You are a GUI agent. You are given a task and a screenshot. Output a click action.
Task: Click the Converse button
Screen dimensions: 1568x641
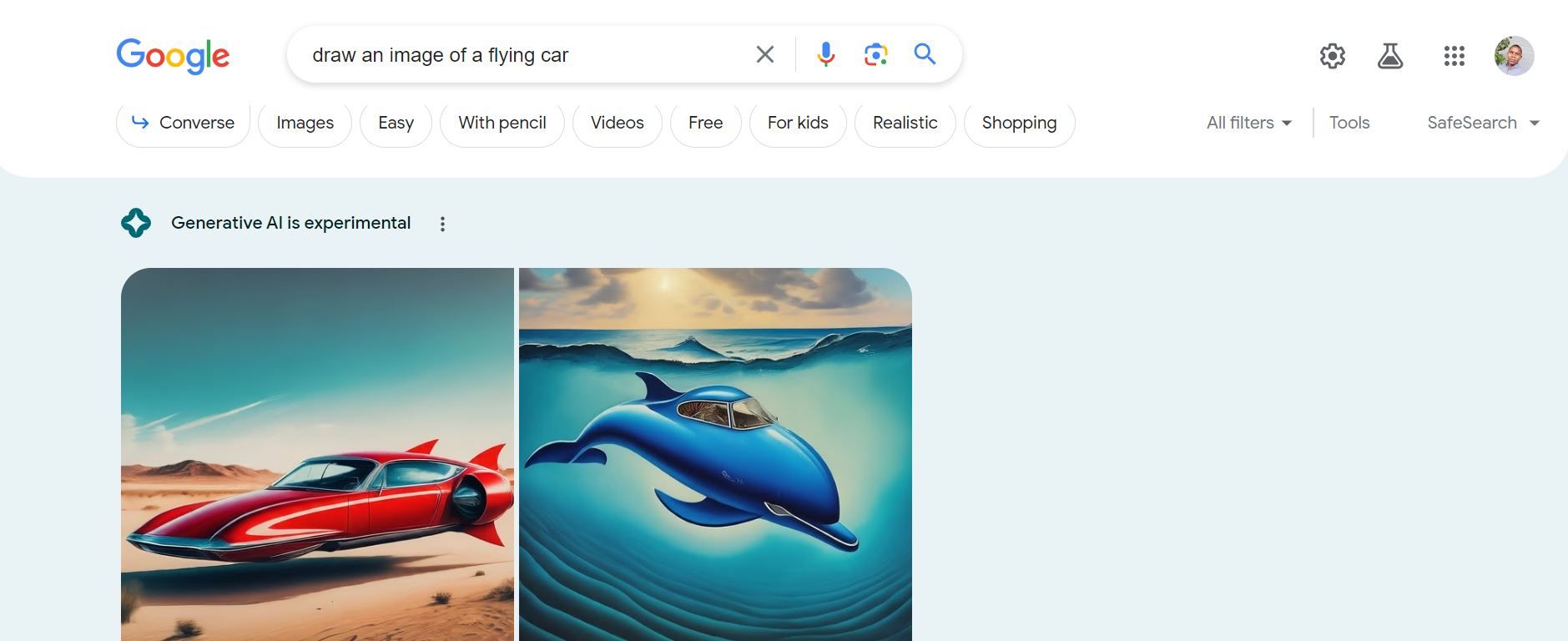pos(183,123)
